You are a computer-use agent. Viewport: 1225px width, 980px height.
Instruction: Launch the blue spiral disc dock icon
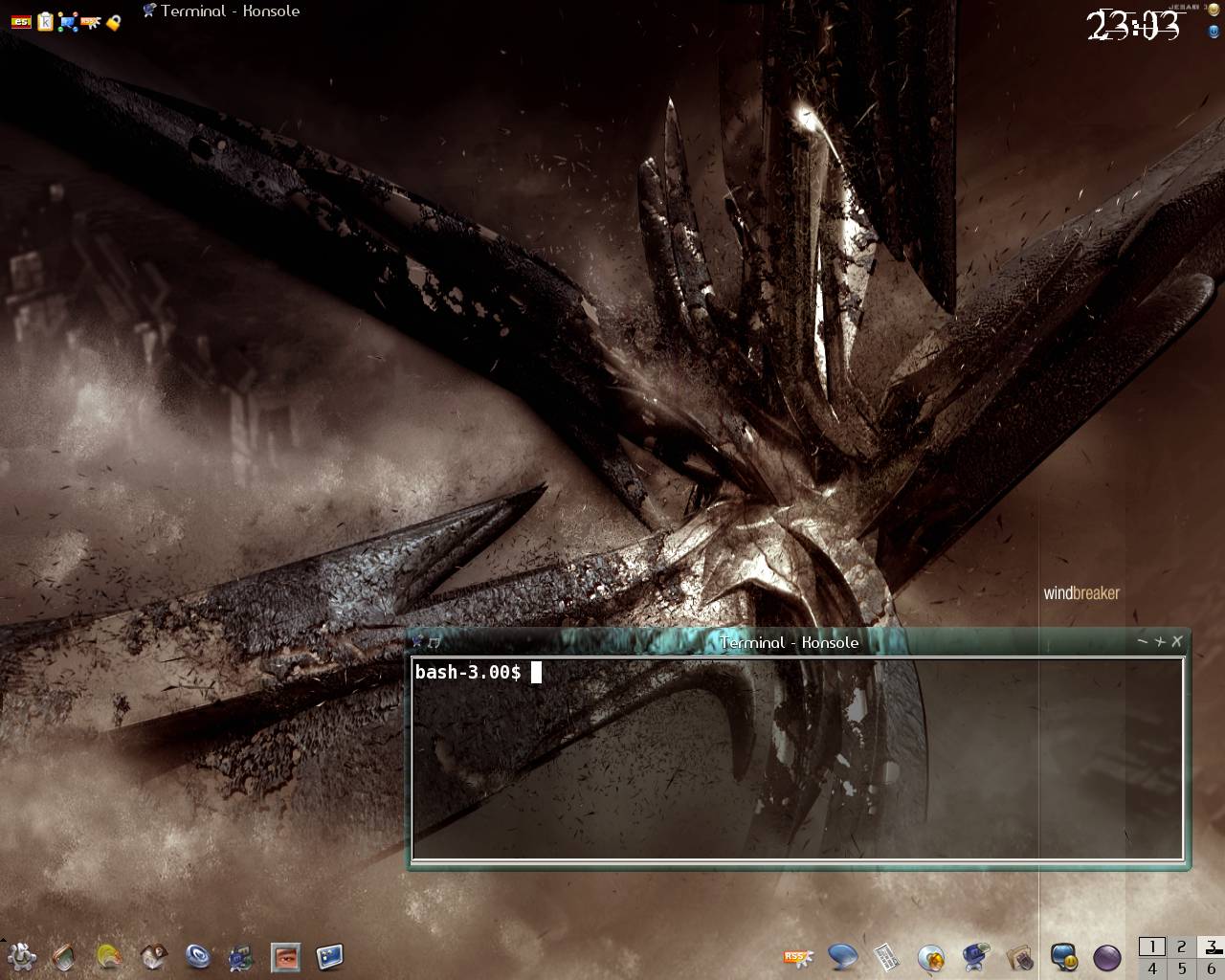[x=198, y=956]
